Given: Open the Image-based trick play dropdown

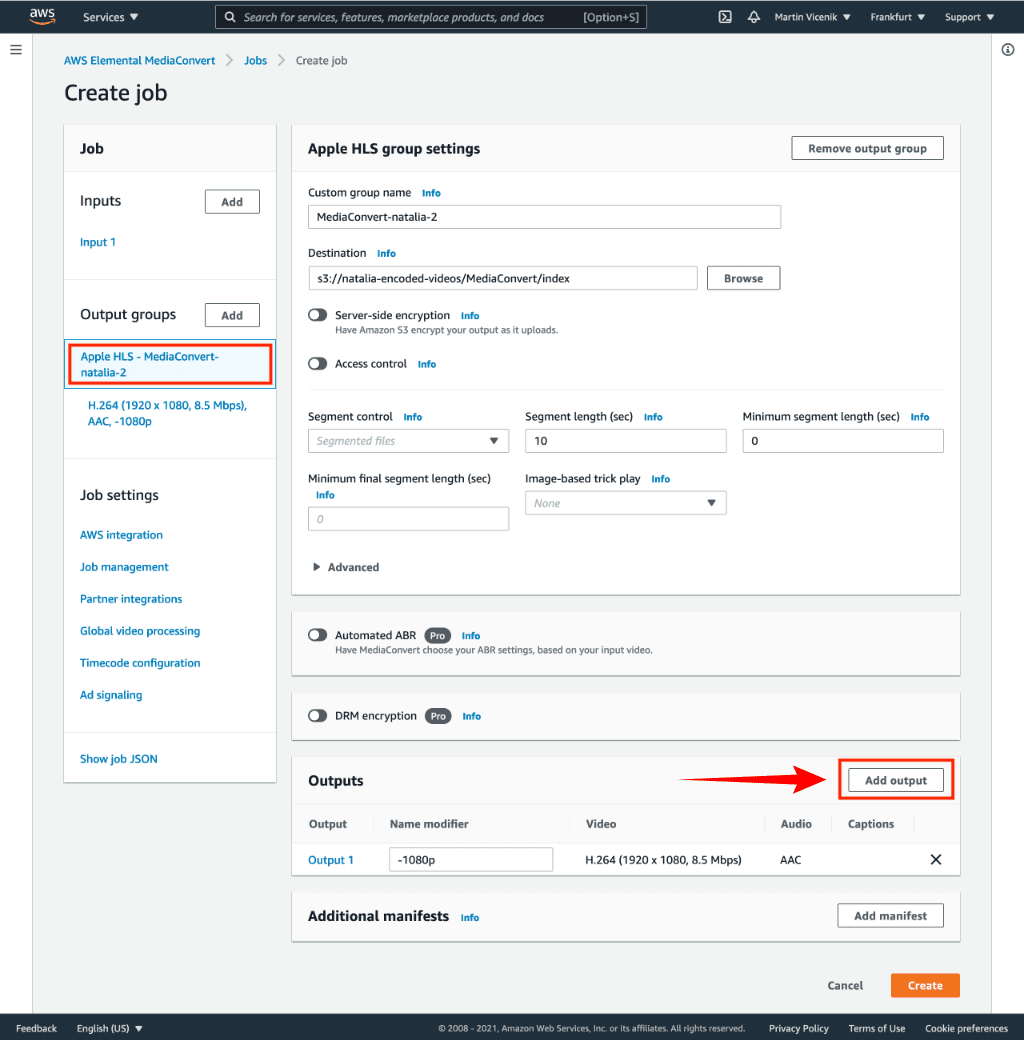Looking at the screenshot, I should pos(625,503).
